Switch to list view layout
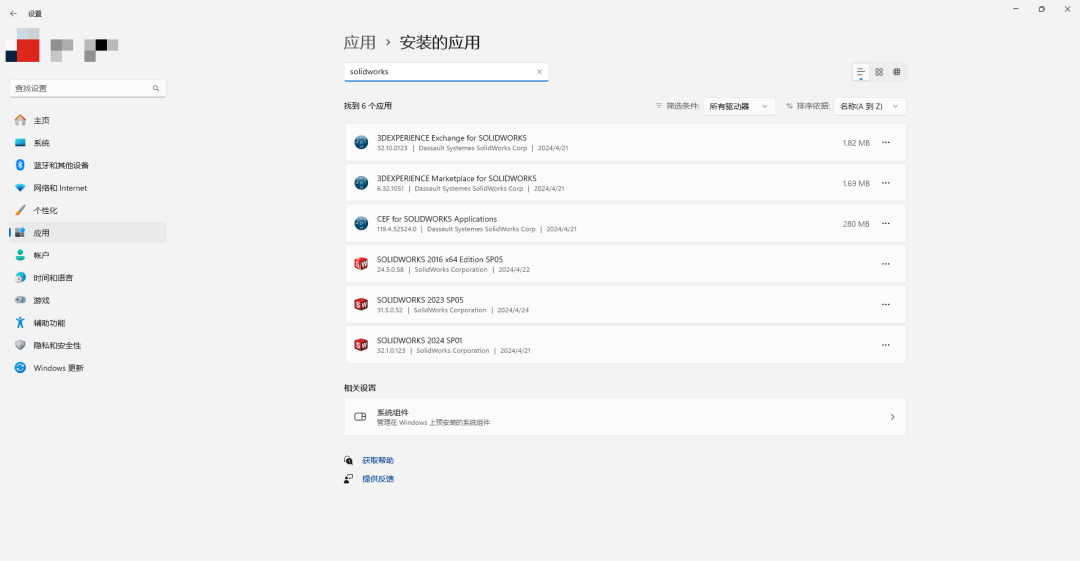This screenshot has height=561, width=1080. (x=861, y=72)
